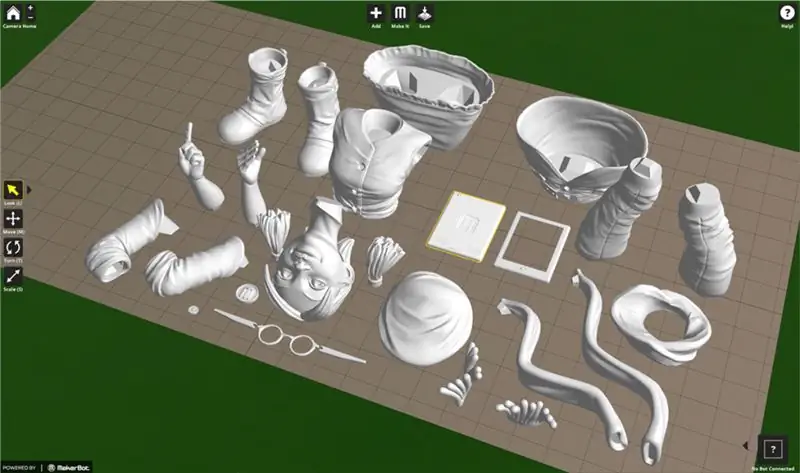The height and width of the screenshot is (473, 800).
Task: Click the Add model button
Action: click(x=376, y=13)
